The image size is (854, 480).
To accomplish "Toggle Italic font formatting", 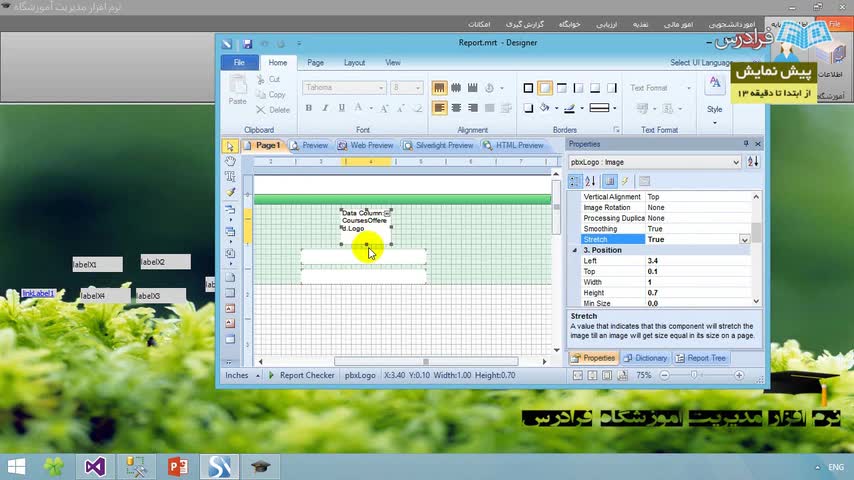I will tap(325, 108).
